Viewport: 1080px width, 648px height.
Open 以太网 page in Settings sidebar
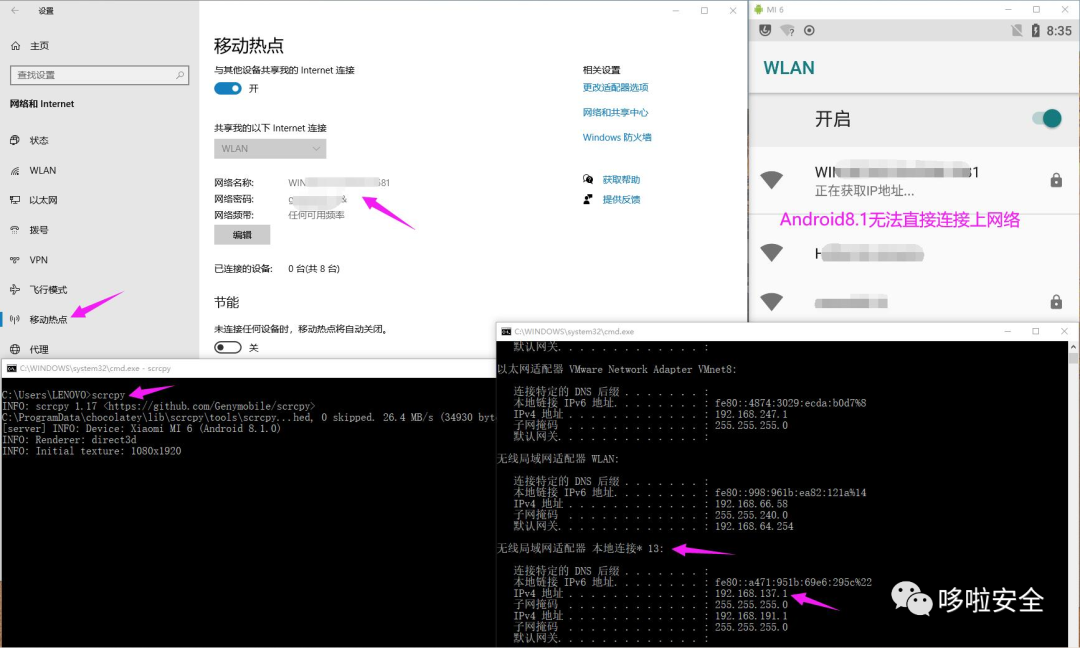click(x=43, y=200)
